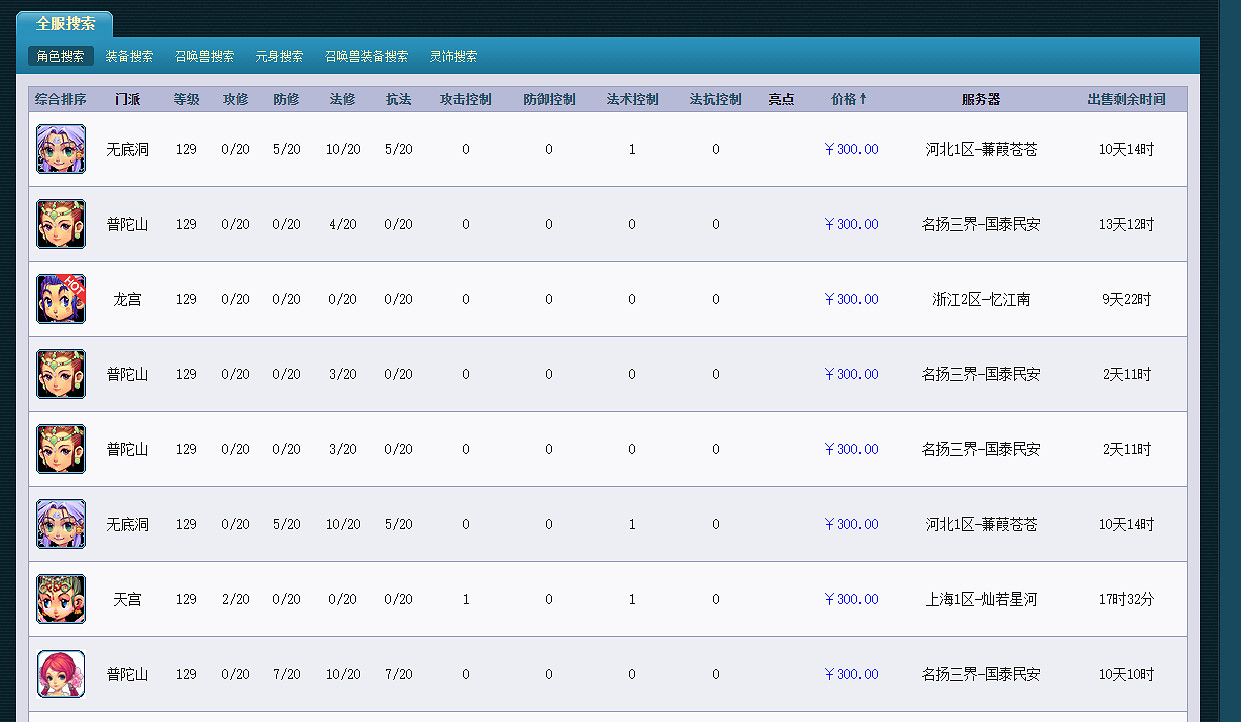
Task: Click the 无底洞 character avatar in first row
Action: 61,149
